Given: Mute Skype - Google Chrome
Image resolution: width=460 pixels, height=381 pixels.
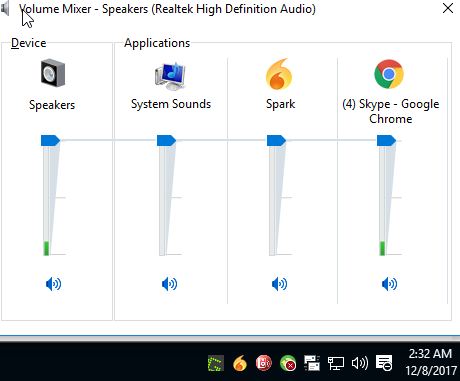Looking at the screenshot, I should pyautogui.click(x=389, y=284).
